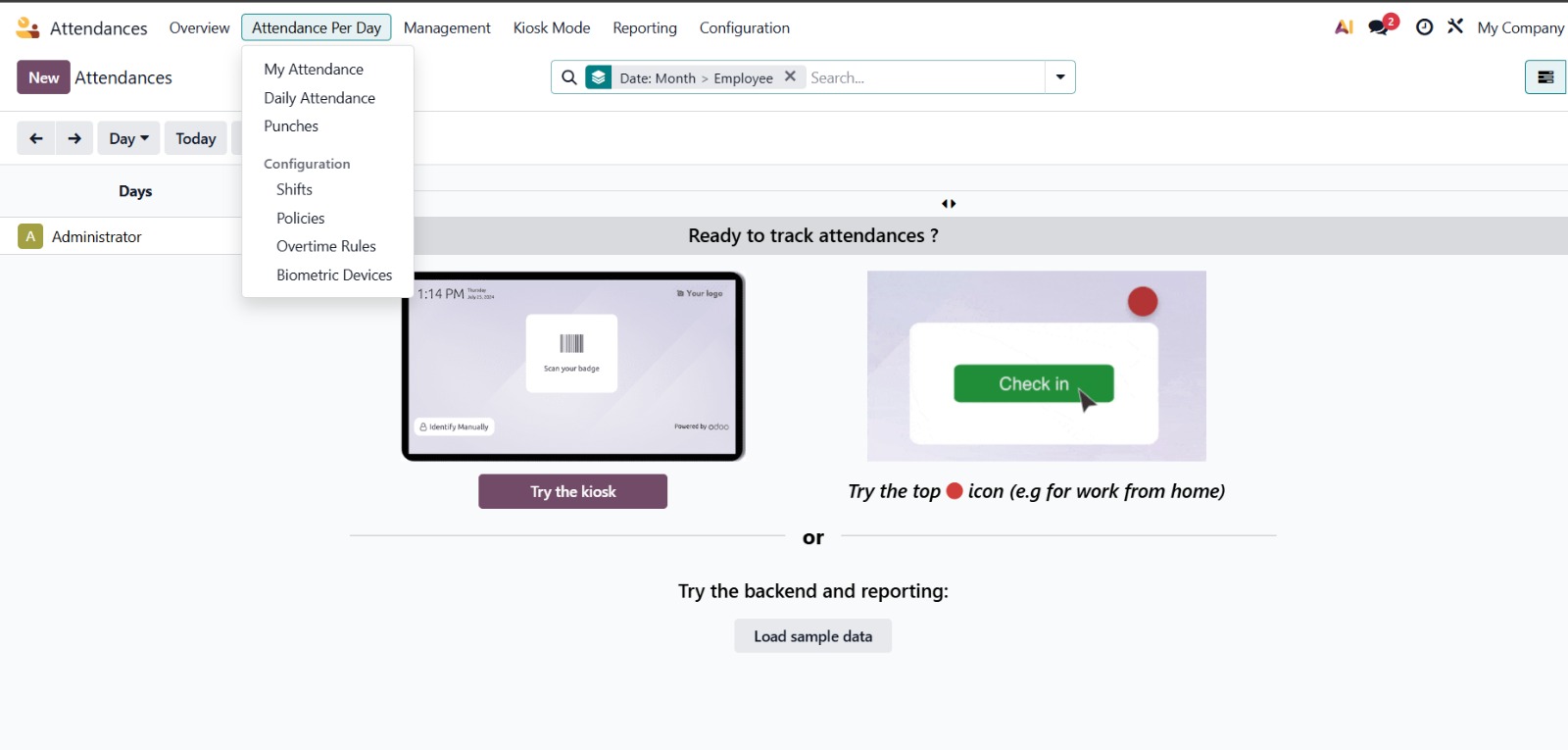This screenshot has height=750, width=1568.
Task: Click the clock activities icon
Action: 1424,27
